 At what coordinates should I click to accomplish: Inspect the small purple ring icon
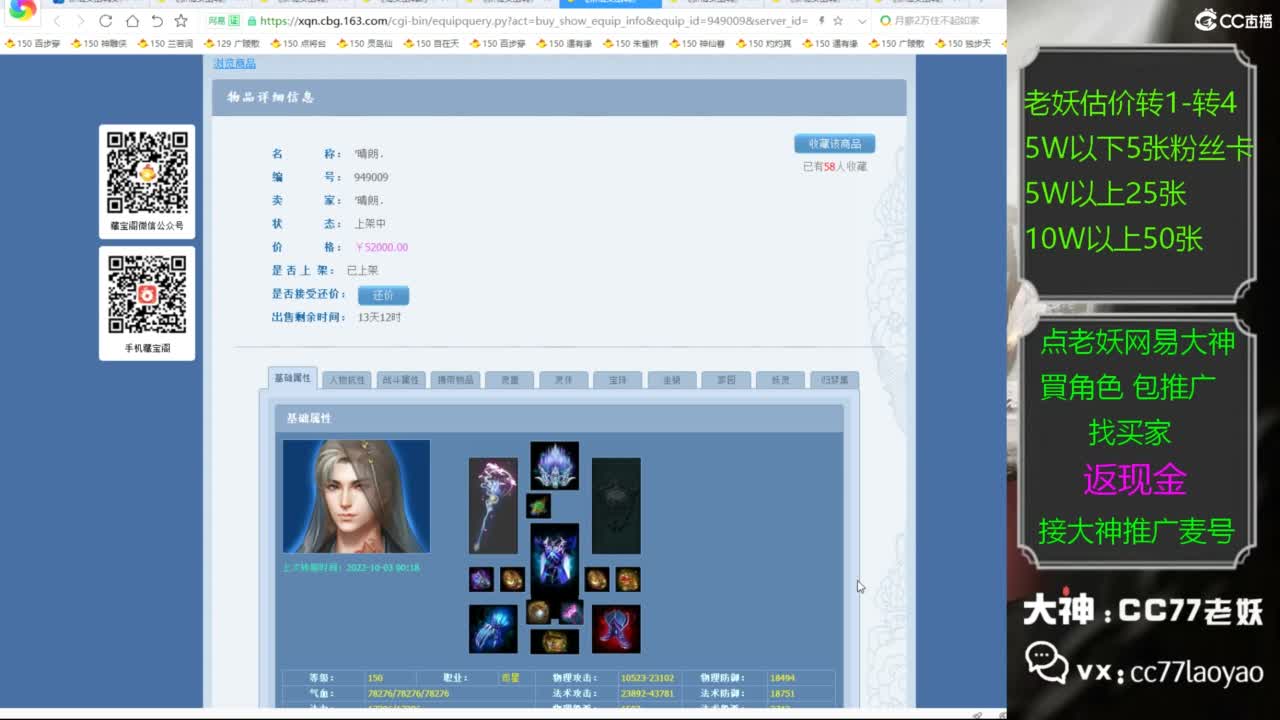tap(481, 579)
